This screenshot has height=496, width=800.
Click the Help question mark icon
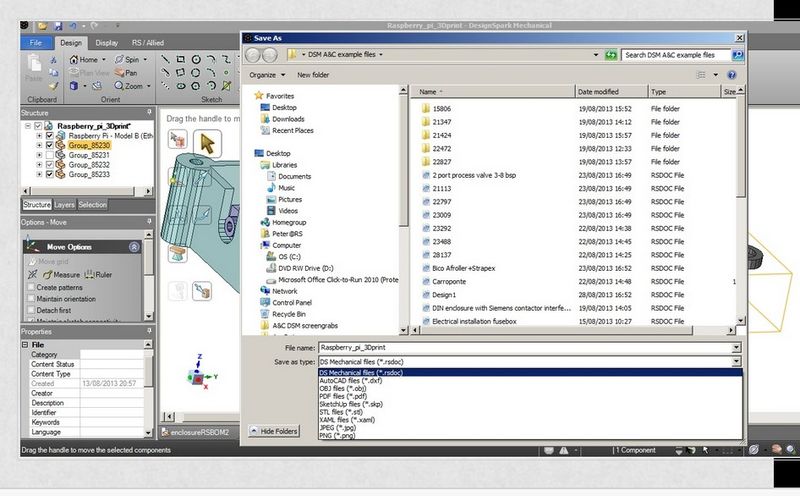click(x=732, y=75)
